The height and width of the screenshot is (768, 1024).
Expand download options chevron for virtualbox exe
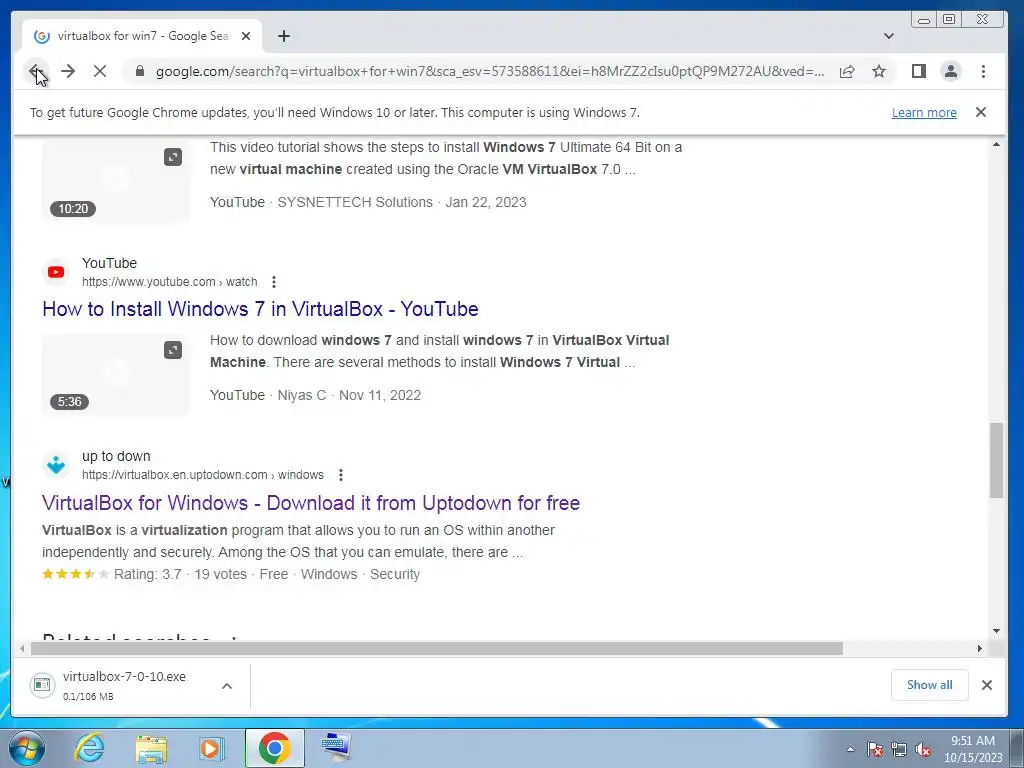point(227,686)
